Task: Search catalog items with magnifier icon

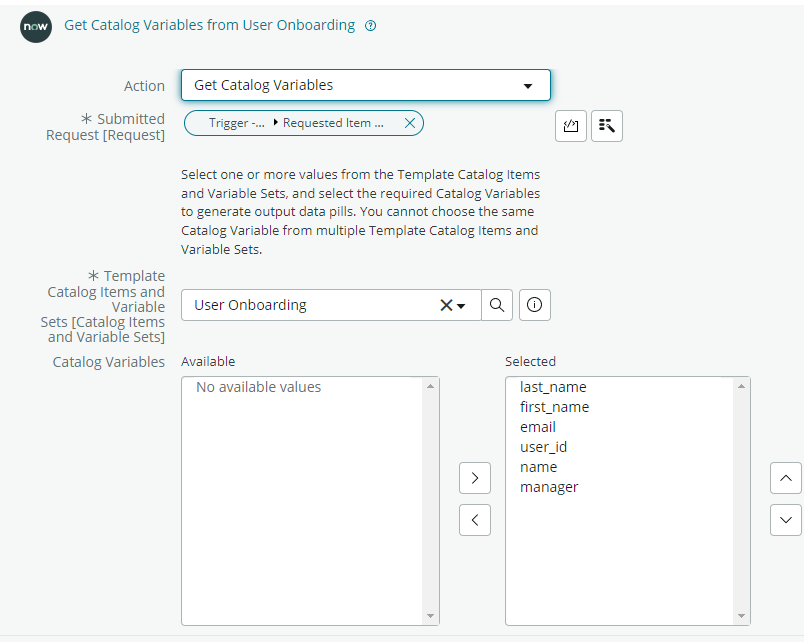Action: pos(496,305)
